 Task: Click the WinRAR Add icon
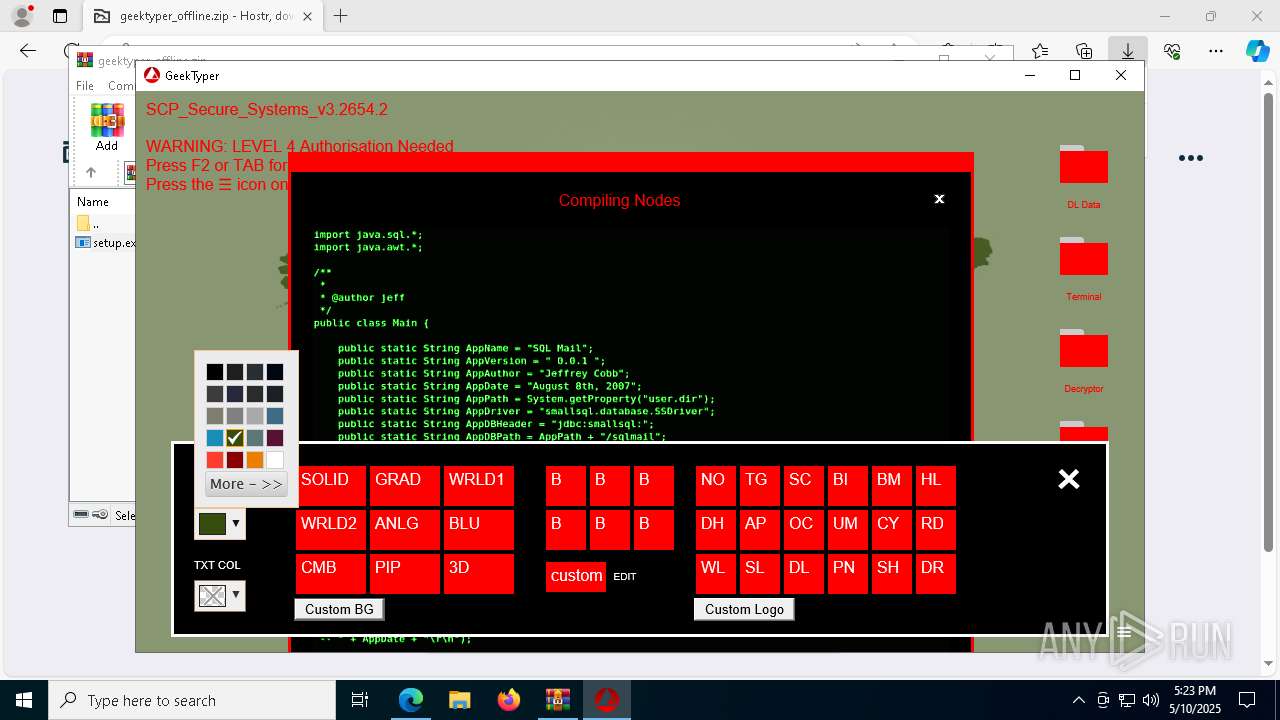tap(107, 127)
